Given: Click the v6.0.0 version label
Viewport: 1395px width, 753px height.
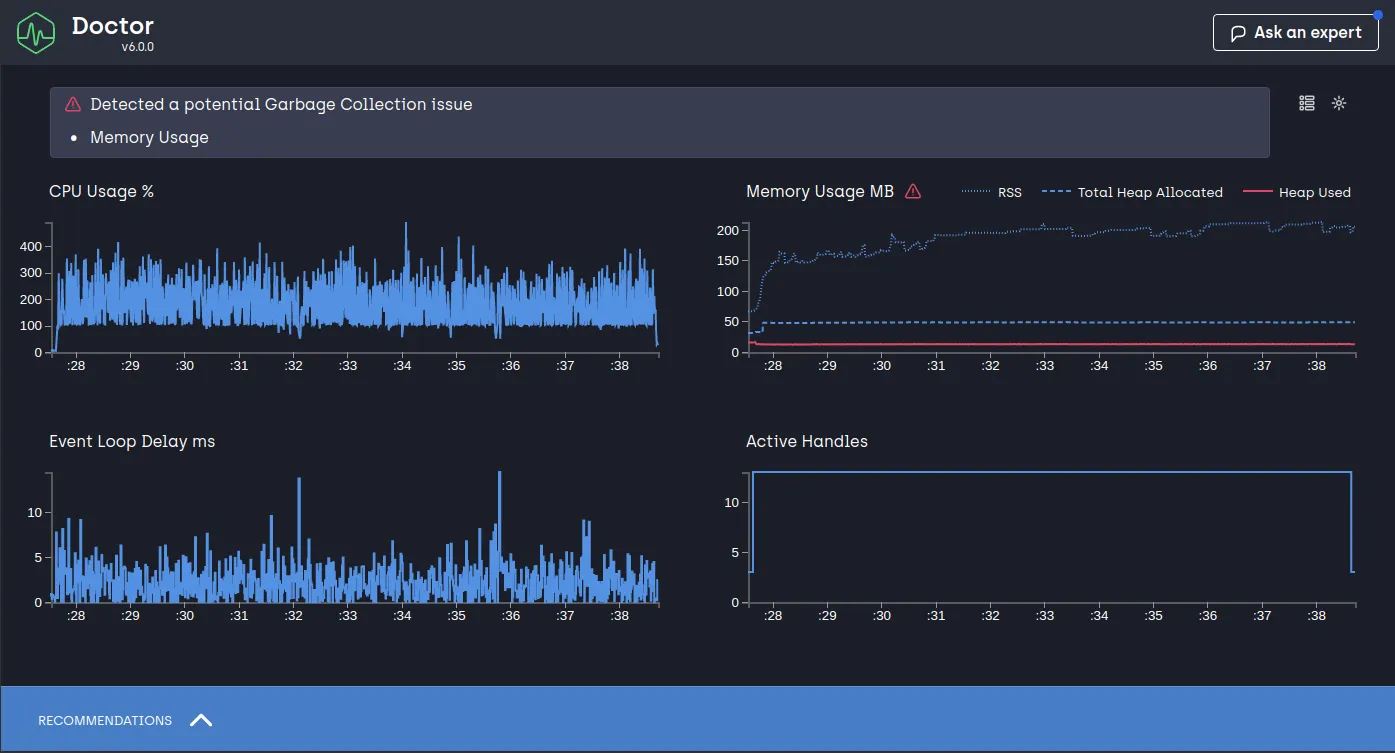Looking at the screenshot, I should pyautogui.click(x=137, y=47).
